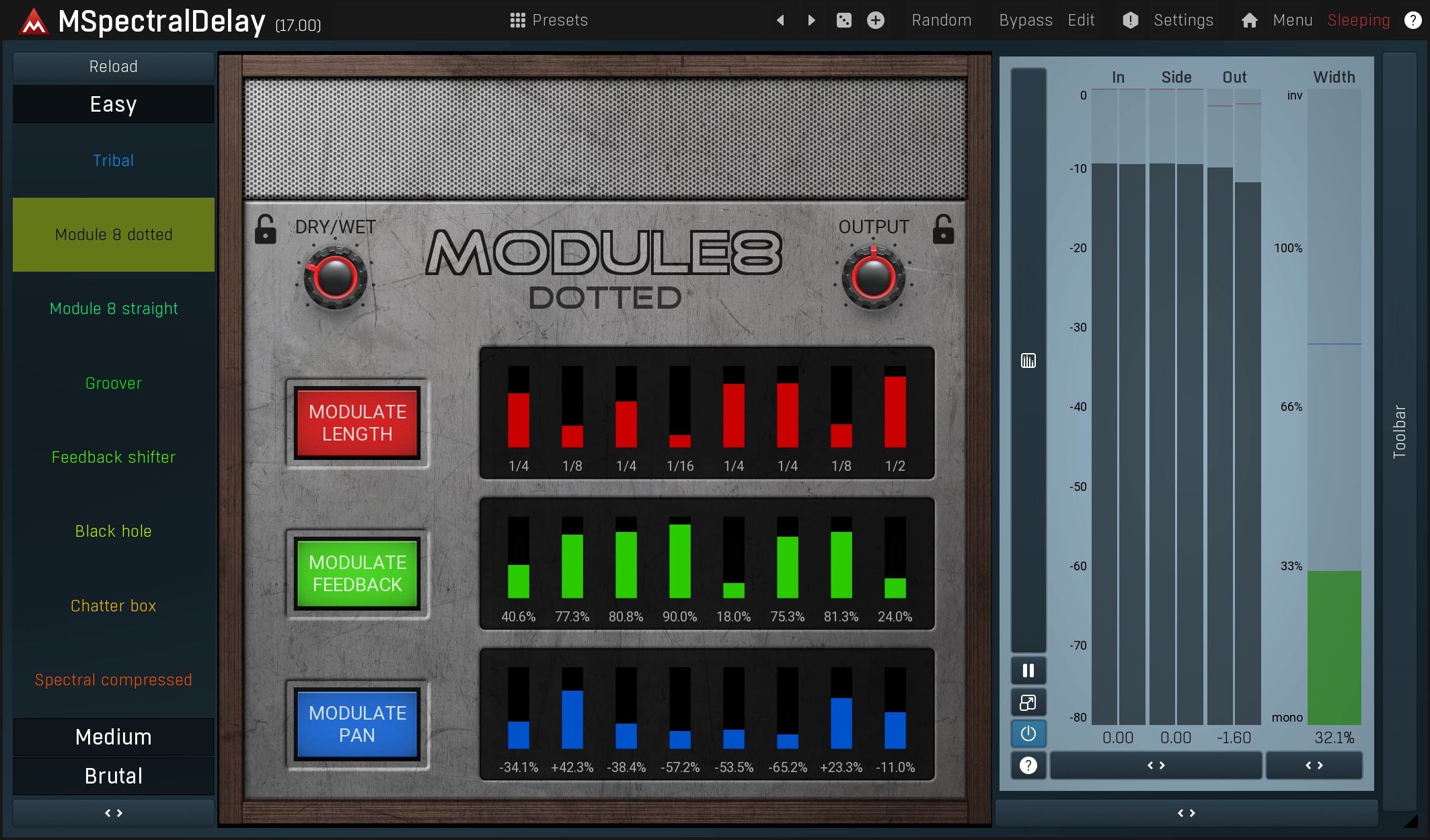Open the Settings menu
This screenshot has width=1430, height=840.
[x=1183, y=20]
